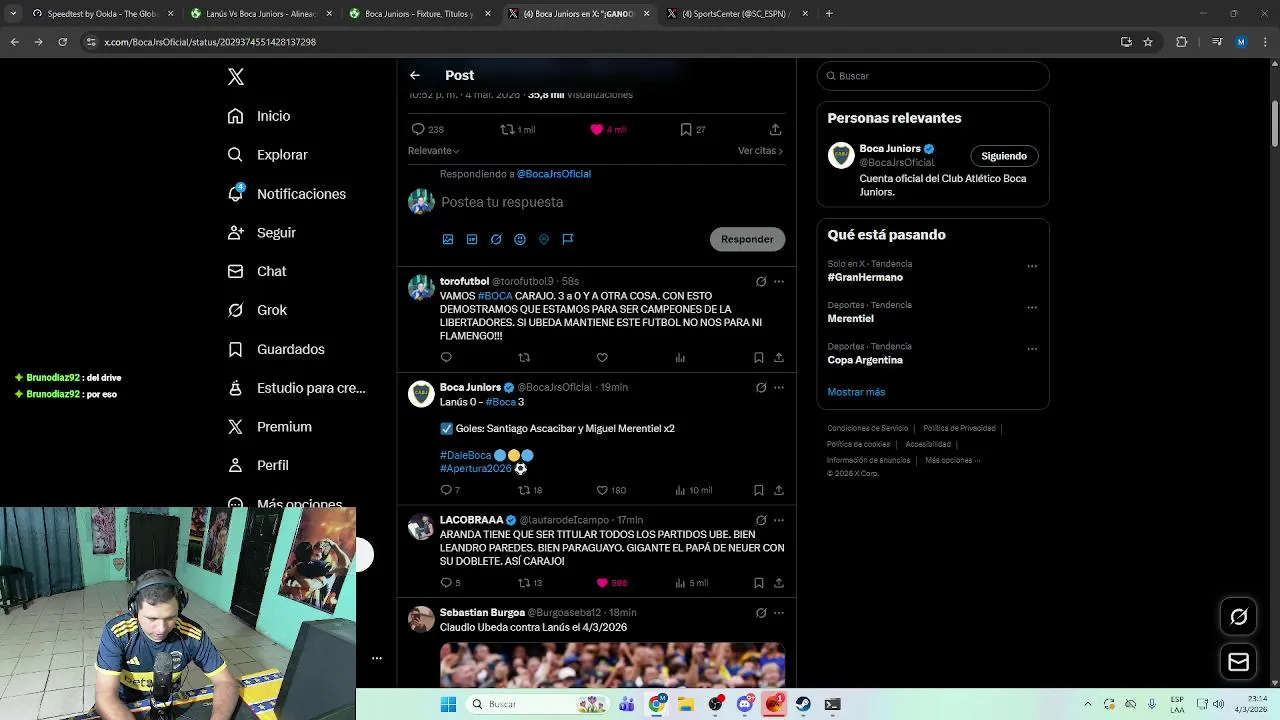
Task: Open Estudio para creadores item
Action: tap(296, 388)
